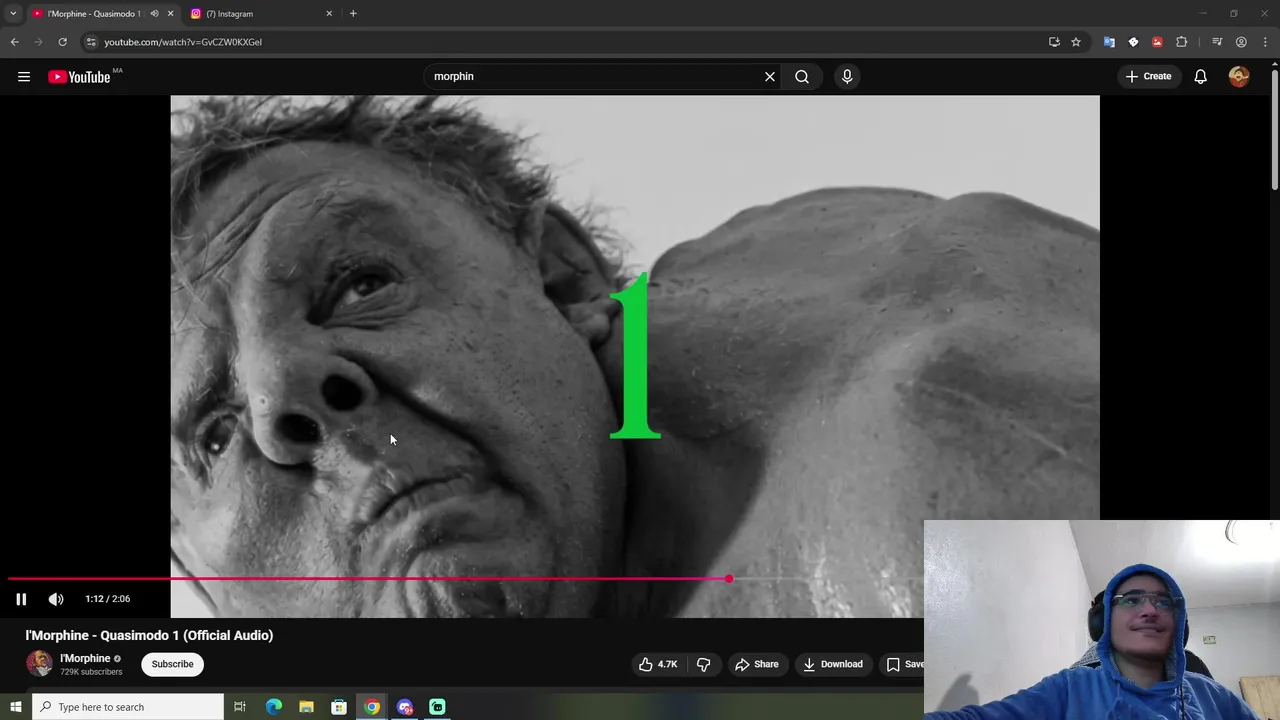Viewport: 1280px width, 720px height.
Task: Open Microsoft Store from taskbar
Action: pos(339,707)
